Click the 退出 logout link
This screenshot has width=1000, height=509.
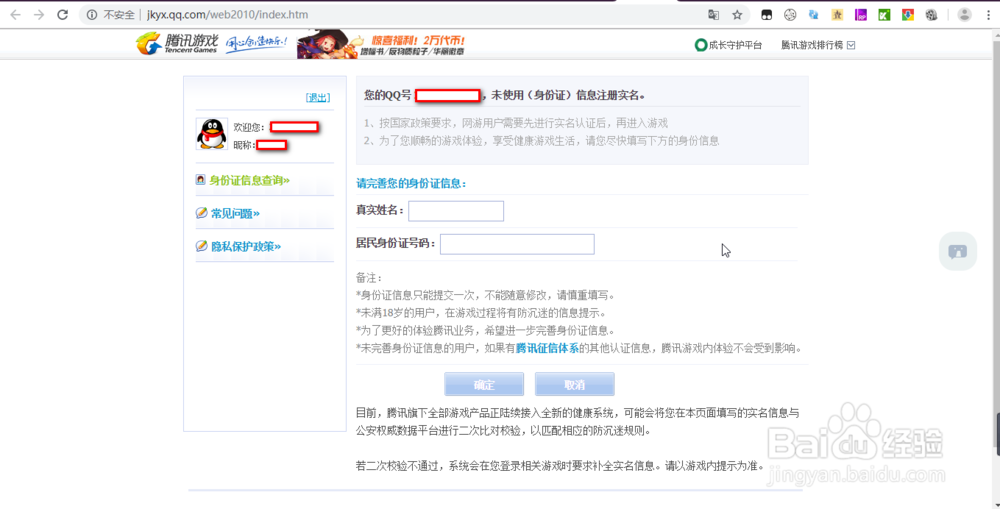(318, 98)
